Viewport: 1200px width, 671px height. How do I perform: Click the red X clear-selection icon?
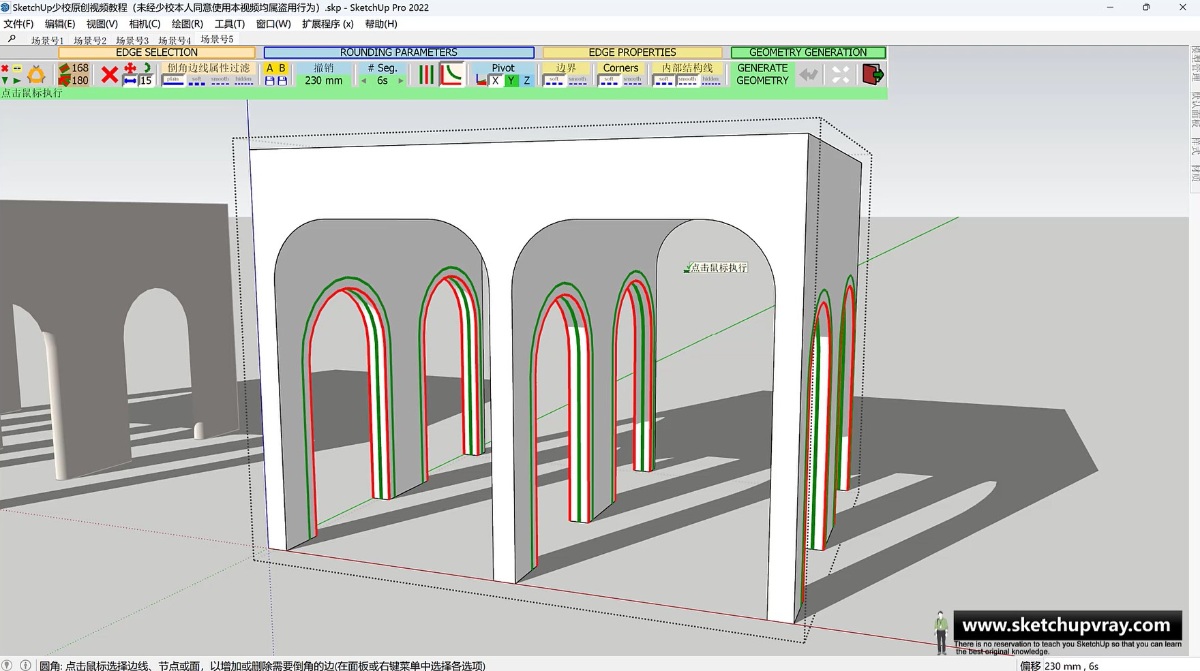click(110, 75)
